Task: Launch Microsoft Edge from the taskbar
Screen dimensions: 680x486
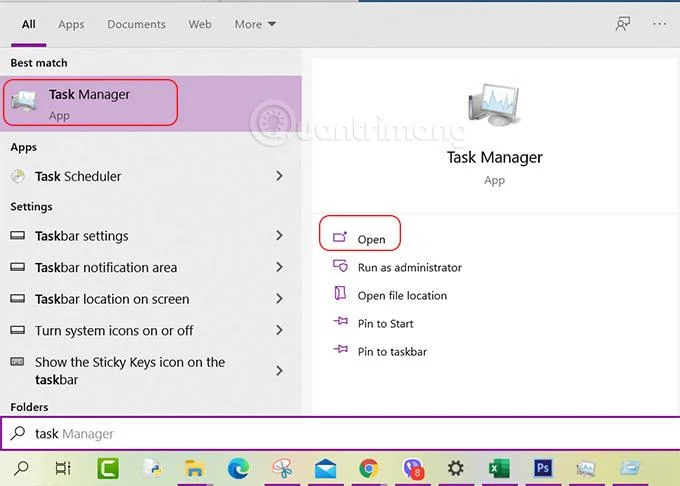Action: click(x=238, y=468)
